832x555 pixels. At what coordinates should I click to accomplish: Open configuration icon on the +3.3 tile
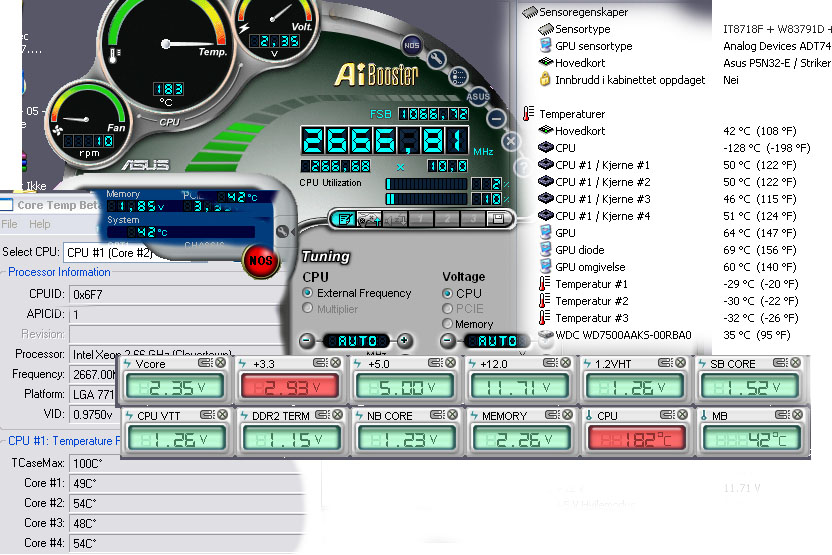coord(320,363)
